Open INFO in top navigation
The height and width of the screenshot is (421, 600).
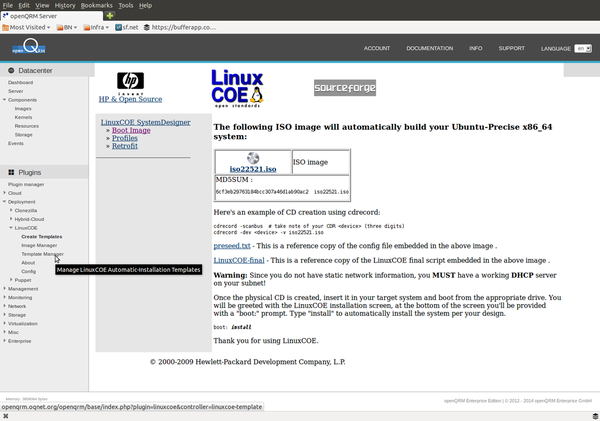476,48
